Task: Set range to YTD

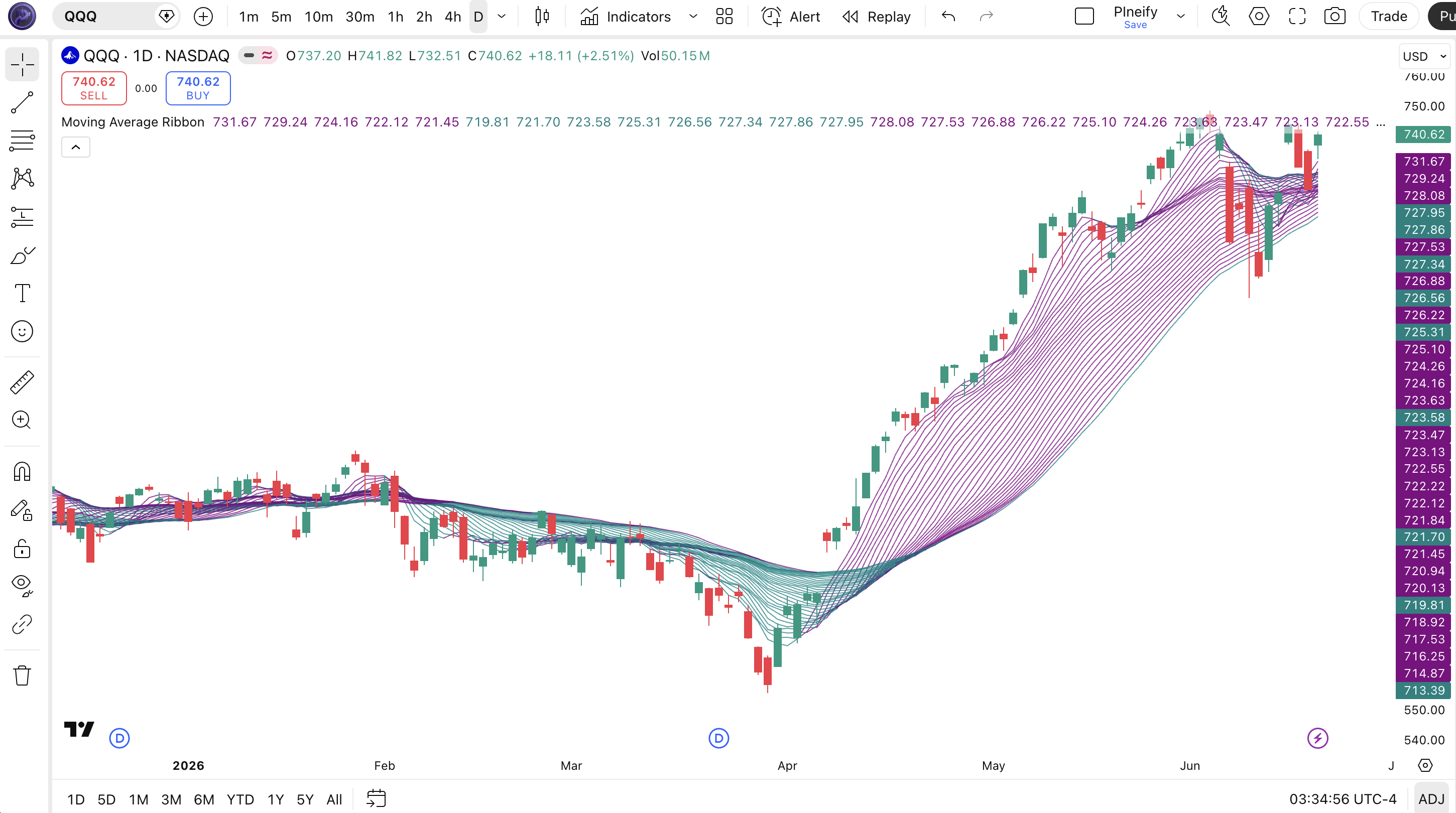Action: pos(240,799)
